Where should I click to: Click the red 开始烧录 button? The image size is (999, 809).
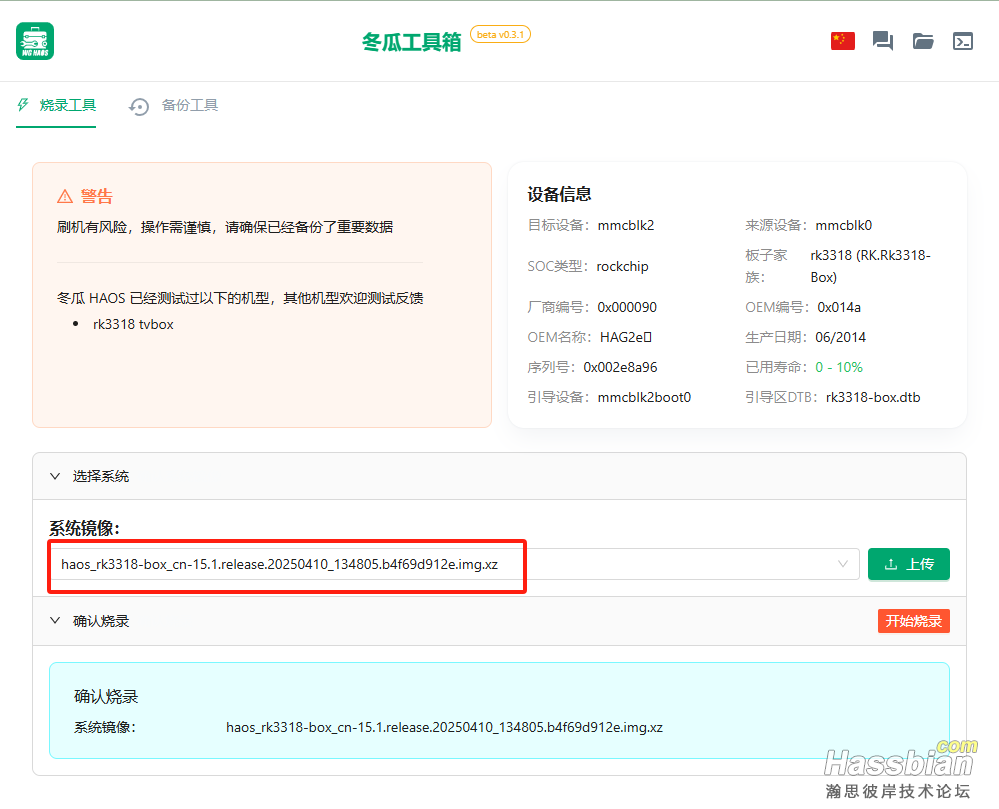click(914, 621)
